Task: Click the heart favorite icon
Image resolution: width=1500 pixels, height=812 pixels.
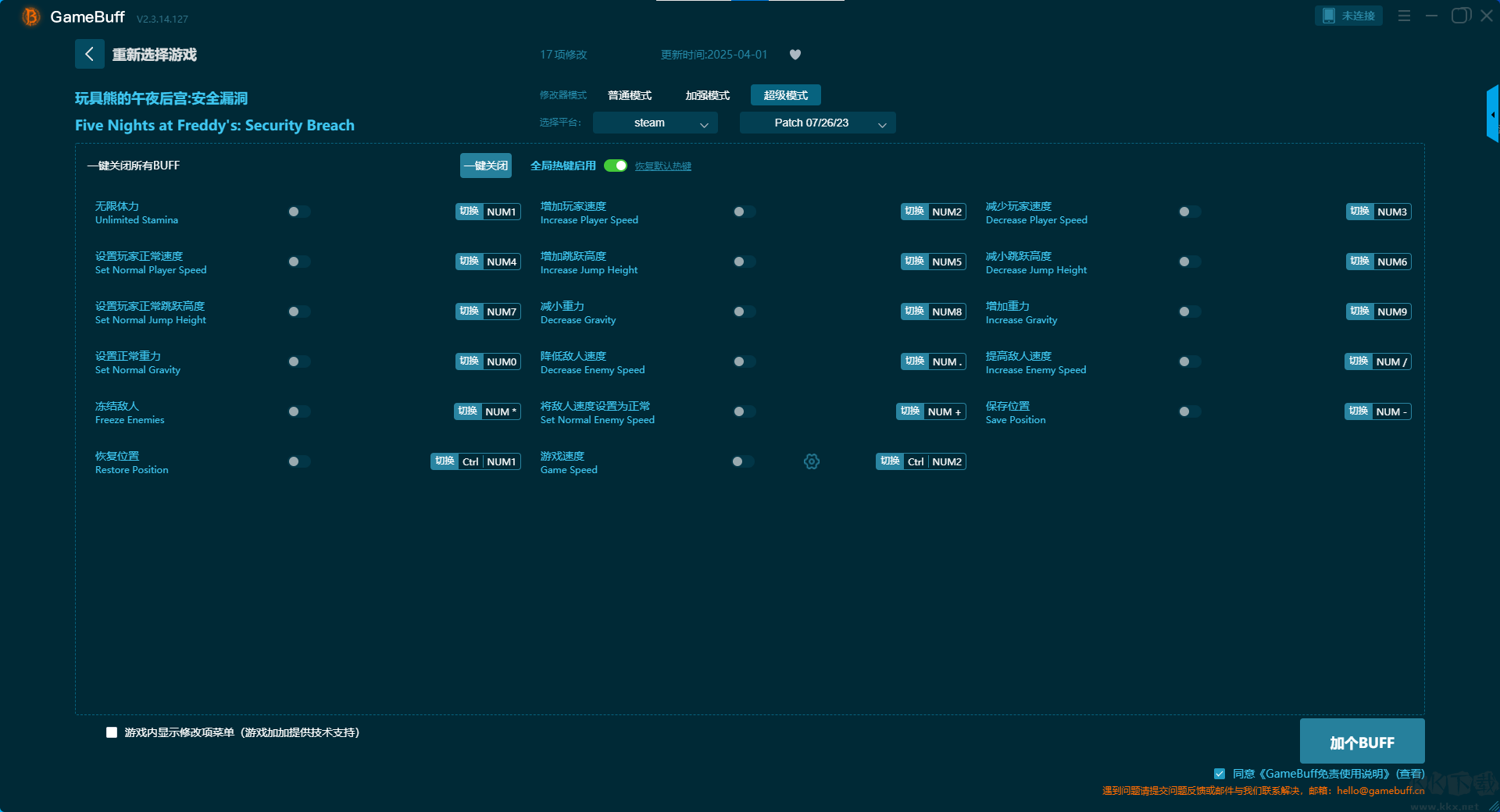Action: point(795,55)
